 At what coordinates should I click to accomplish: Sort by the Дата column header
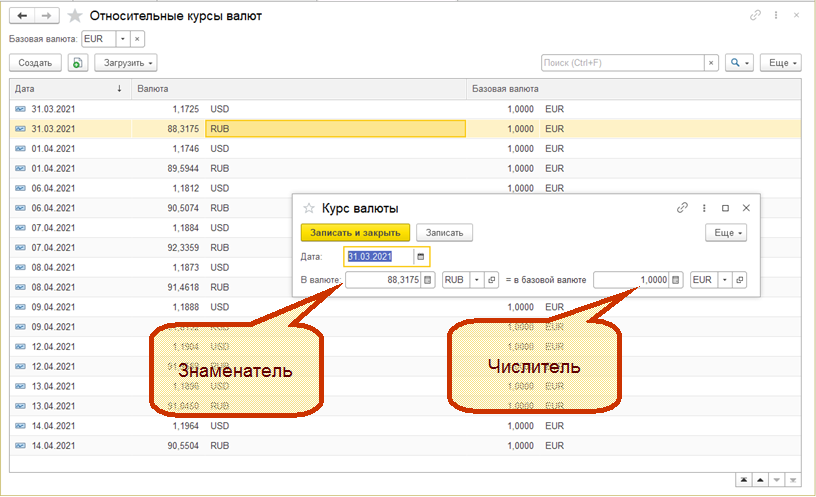click(x=60, y=89)
